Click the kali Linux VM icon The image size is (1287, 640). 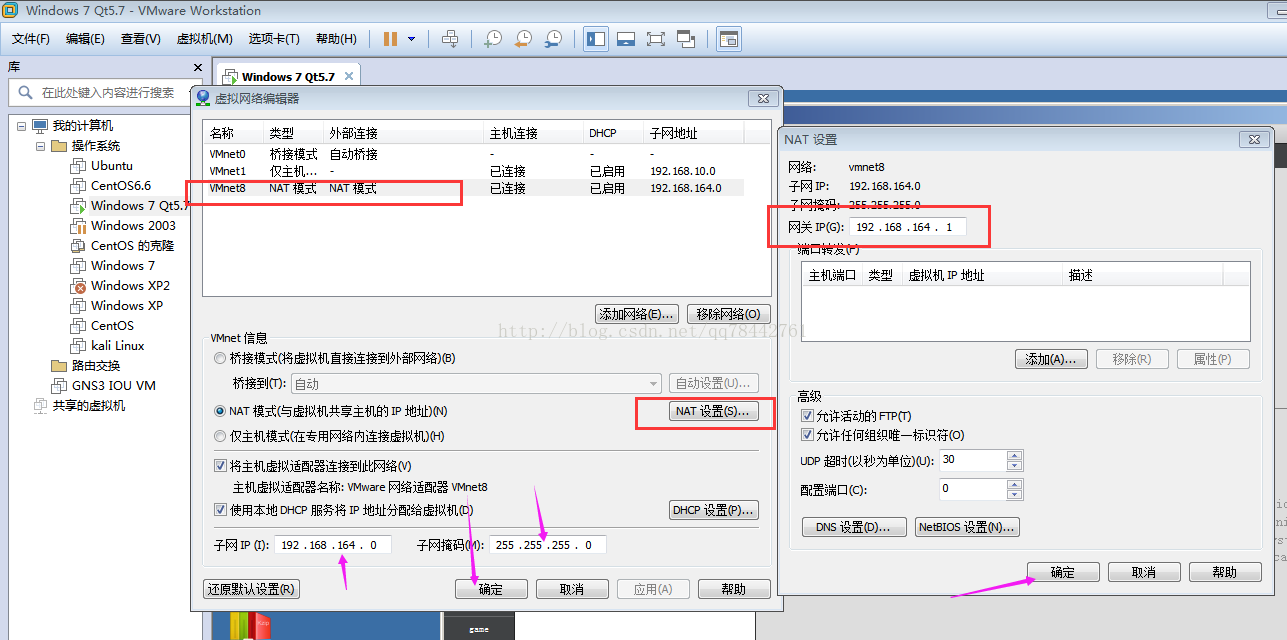tap(78, 346)
